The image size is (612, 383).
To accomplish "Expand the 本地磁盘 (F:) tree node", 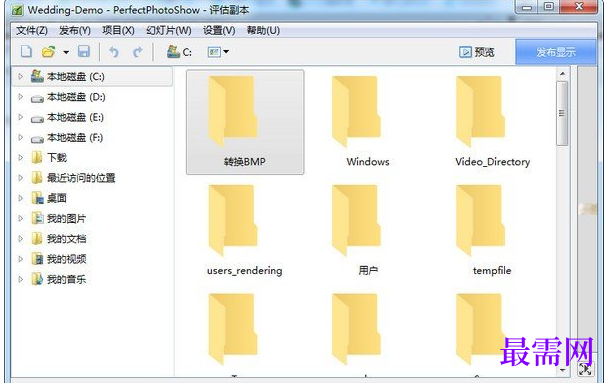I will point(21,137).
